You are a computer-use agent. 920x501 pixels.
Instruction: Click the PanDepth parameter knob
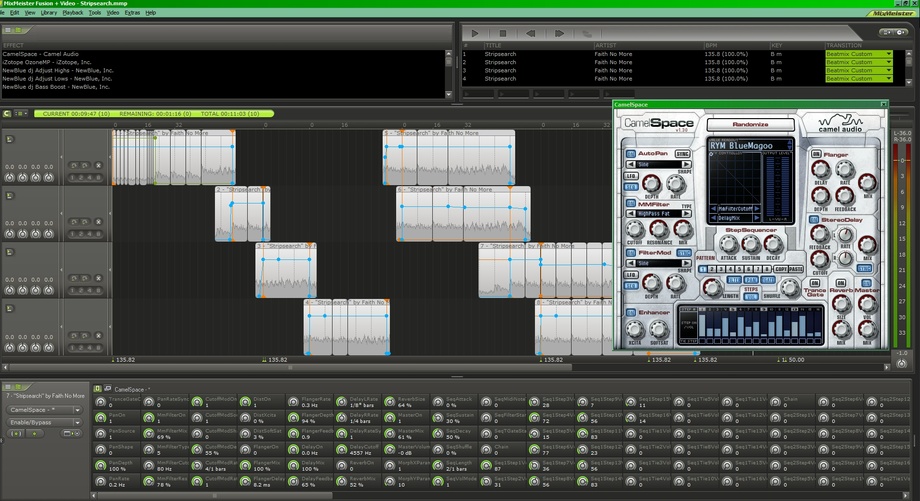coord(100,466)
